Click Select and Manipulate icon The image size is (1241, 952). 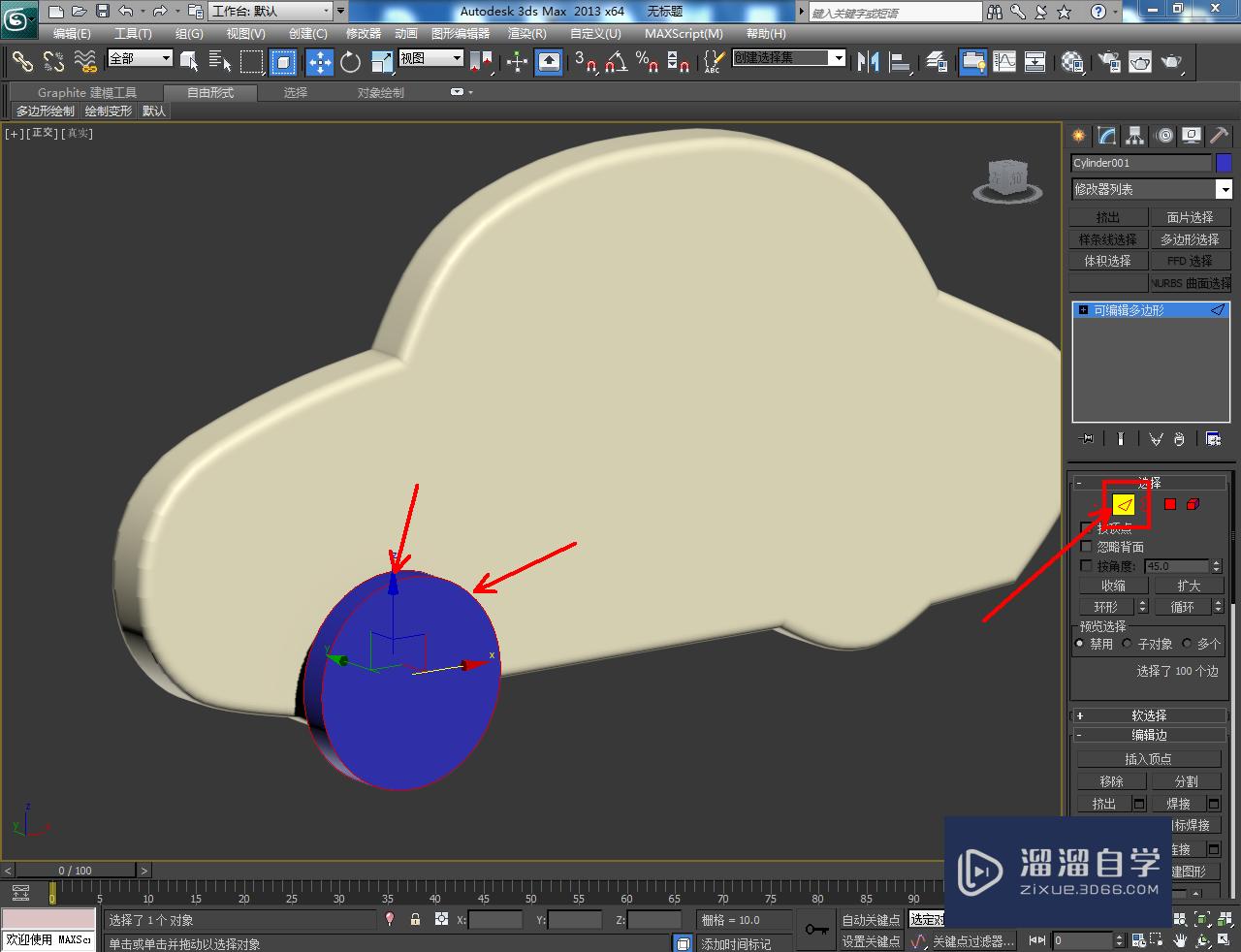[517, 62]
